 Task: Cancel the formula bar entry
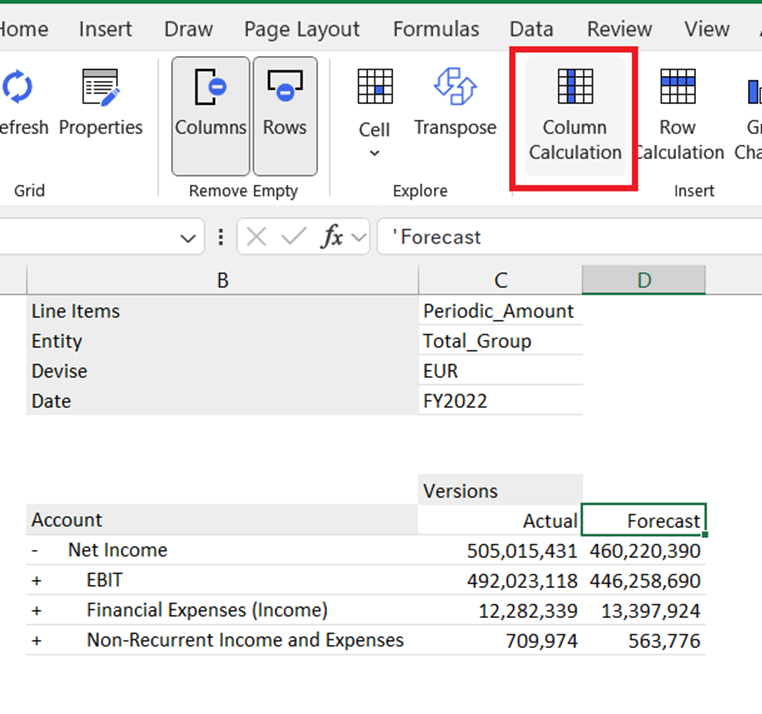pyautogui.click(x=257, y=238)
